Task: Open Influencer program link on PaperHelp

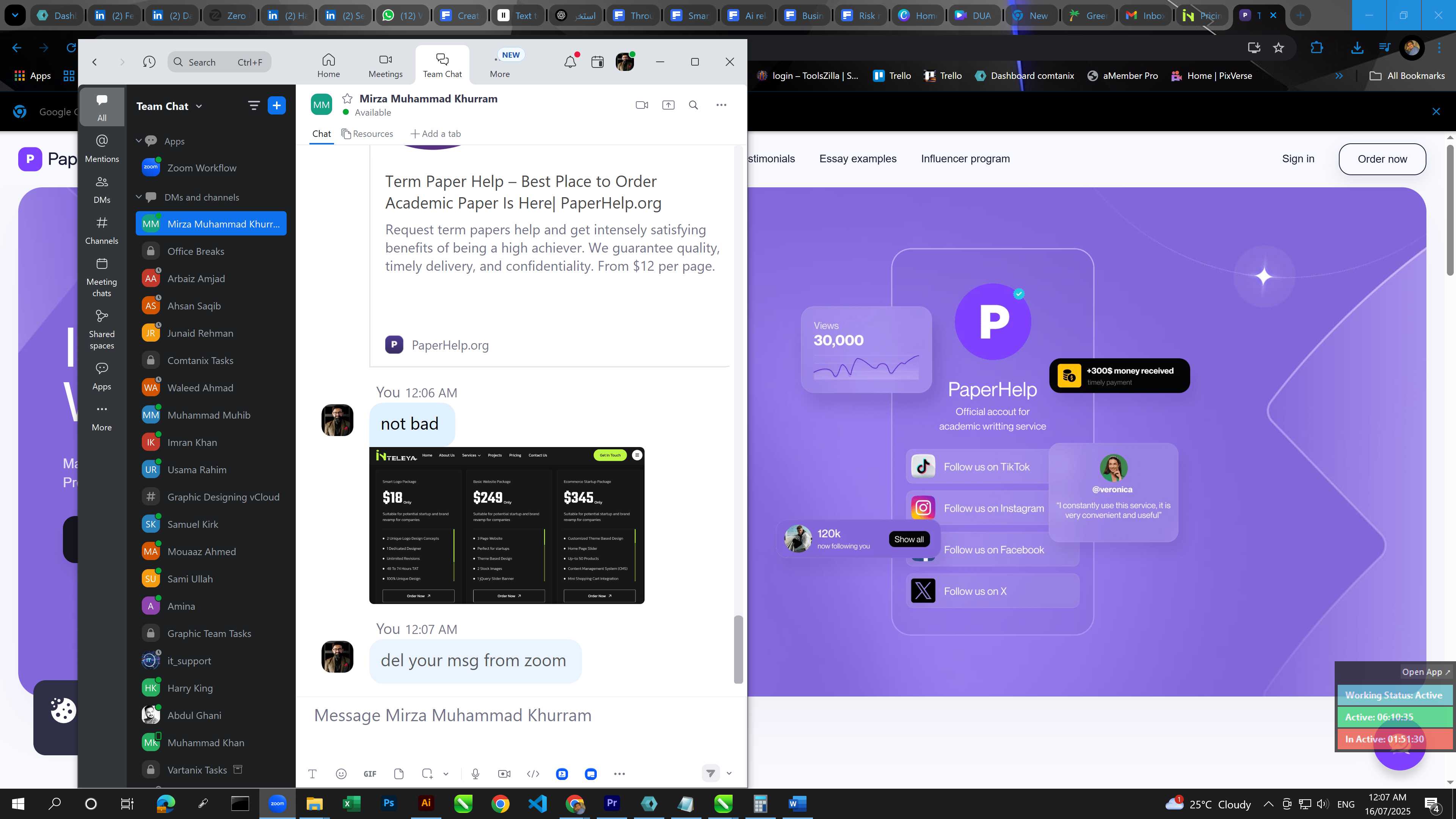Action: [965, 159]
